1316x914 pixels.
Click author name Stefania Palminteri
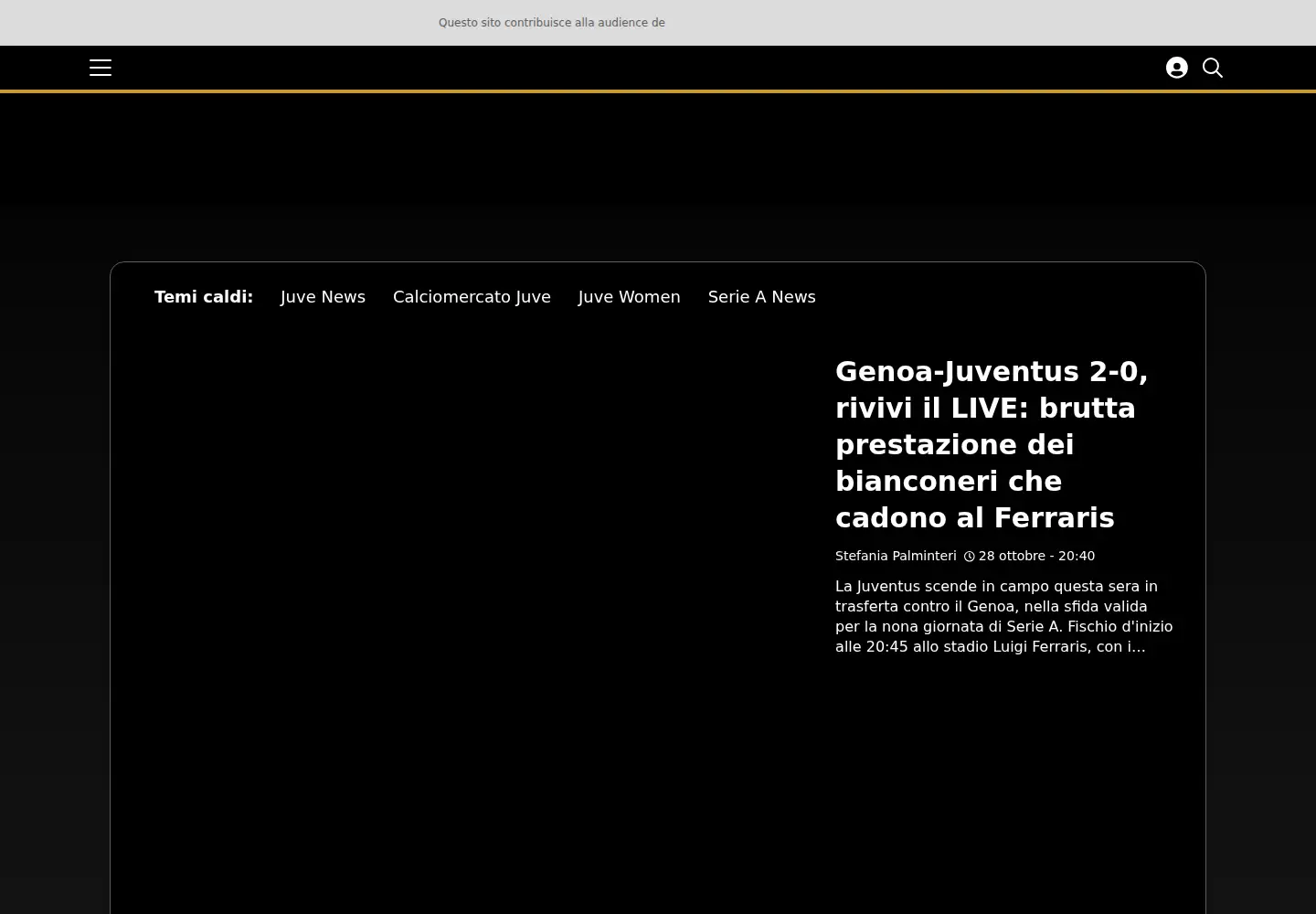click(896, 556)
